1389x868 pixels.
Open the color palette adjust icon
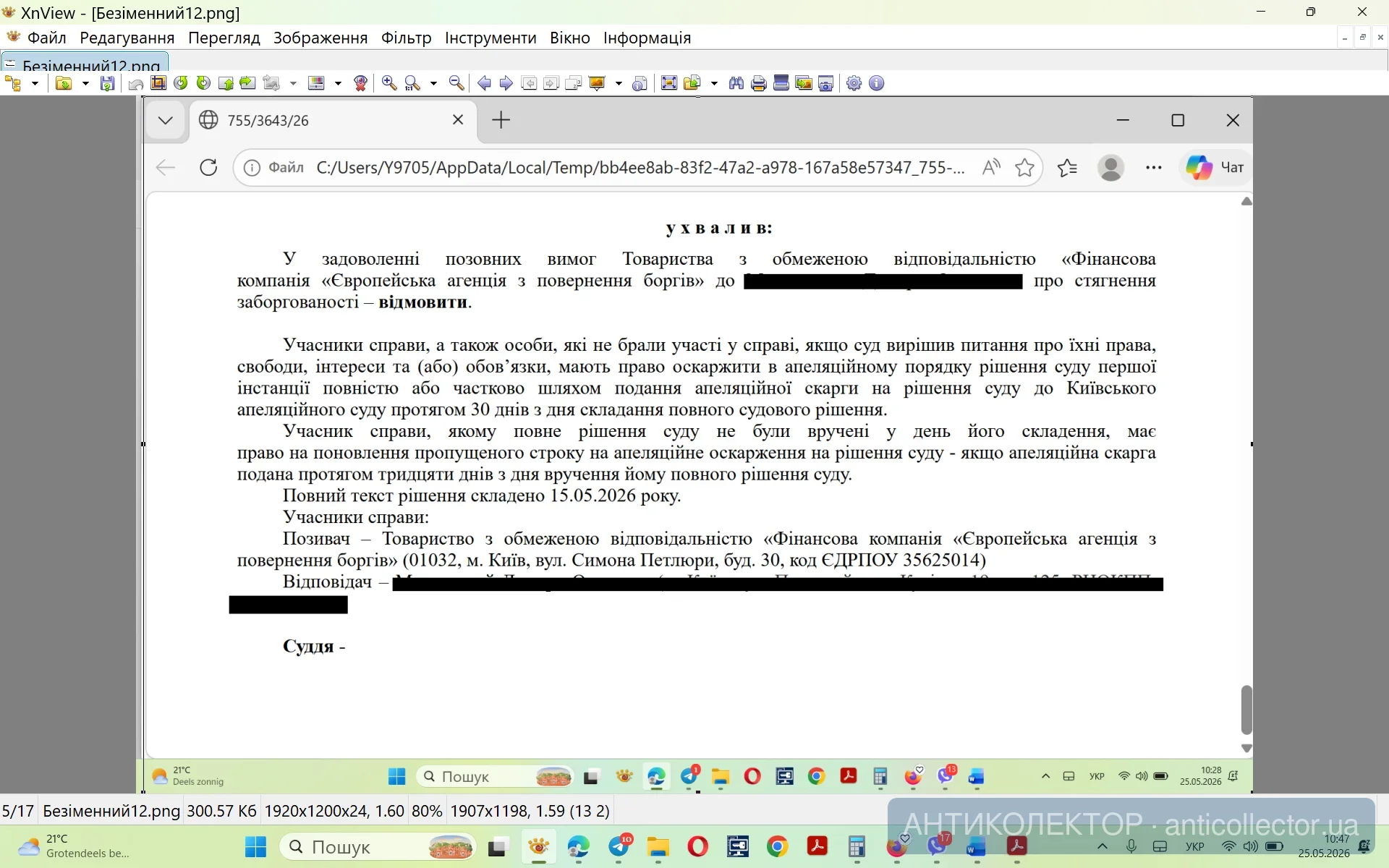(316, 83)
